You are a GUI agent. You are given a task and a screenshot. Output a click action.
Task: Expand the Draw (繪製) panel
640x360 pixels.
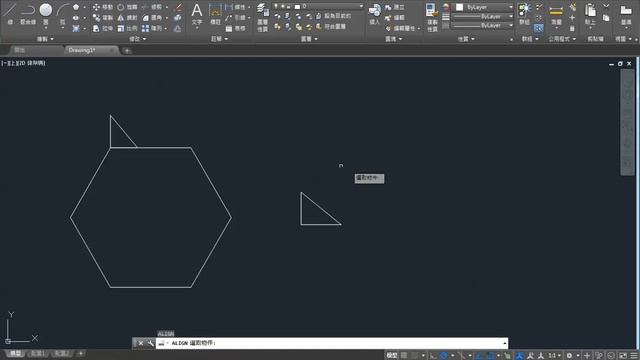tap(45, 39)
